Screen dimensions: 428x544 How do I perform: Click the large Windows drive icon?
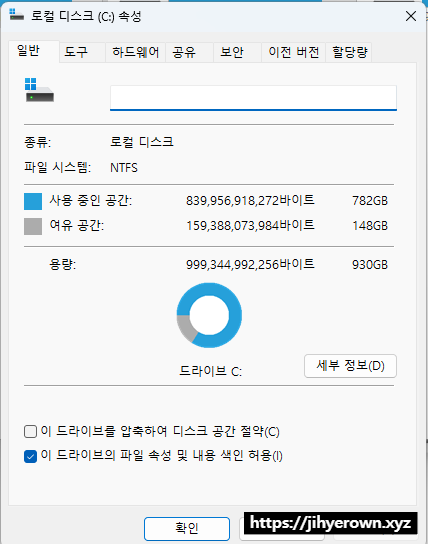[x=39, y=90]
